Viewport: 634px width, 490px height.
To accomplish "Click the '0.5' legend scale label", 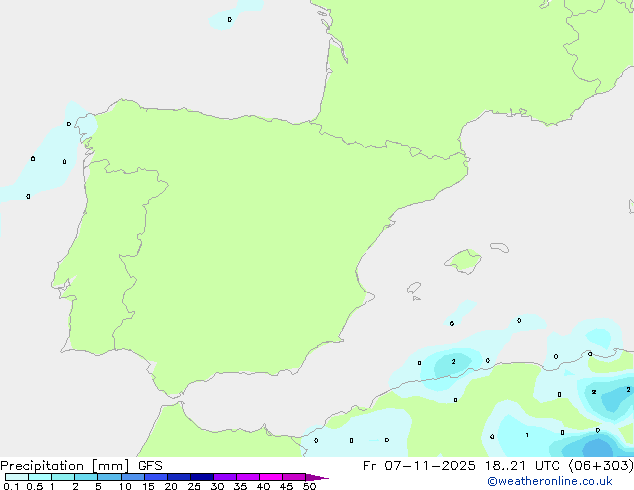I will [35, 486].
